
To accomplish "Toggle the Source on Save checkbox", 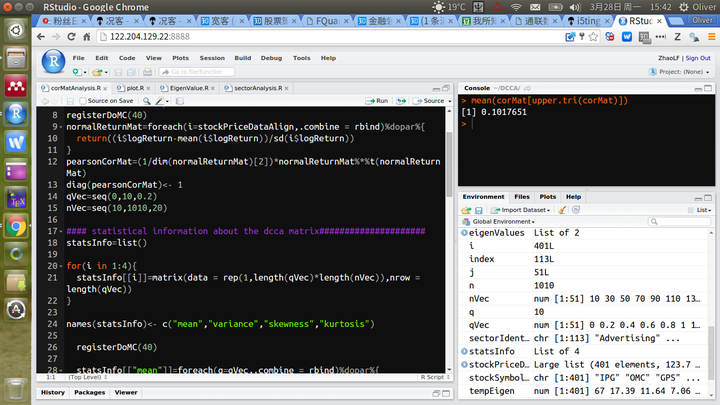I will coord(82,101).
